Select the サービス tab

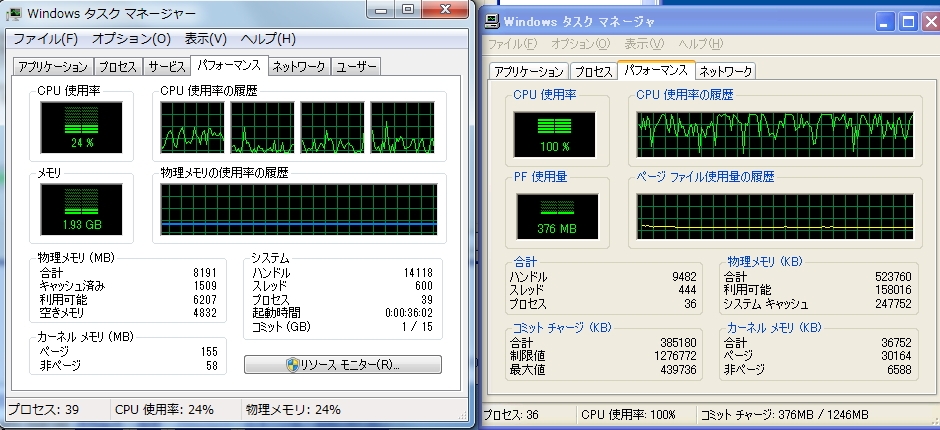[167, 67]
